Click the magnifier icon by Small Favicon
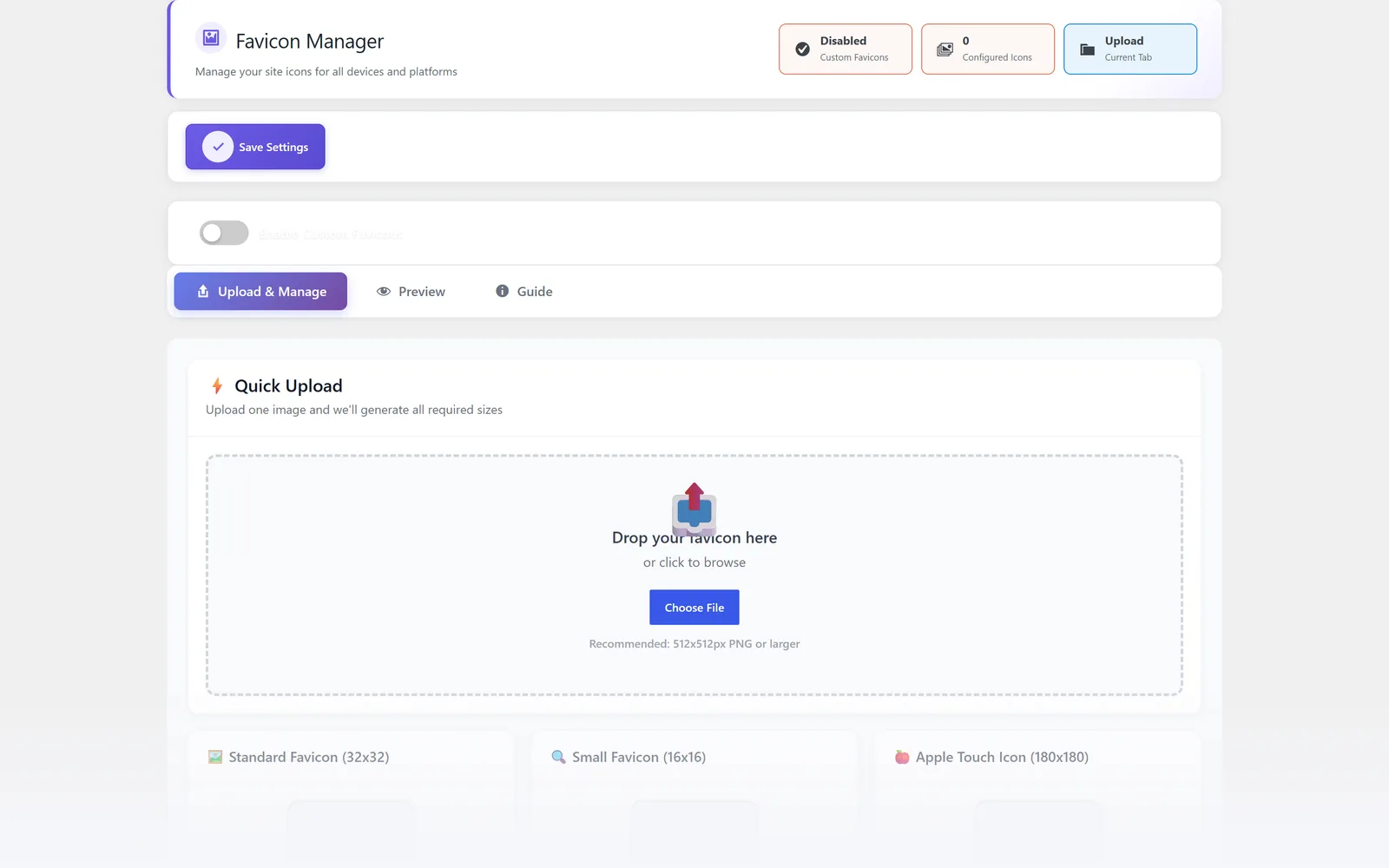This screenshot has width=1389, height=868. coord(558,757)
